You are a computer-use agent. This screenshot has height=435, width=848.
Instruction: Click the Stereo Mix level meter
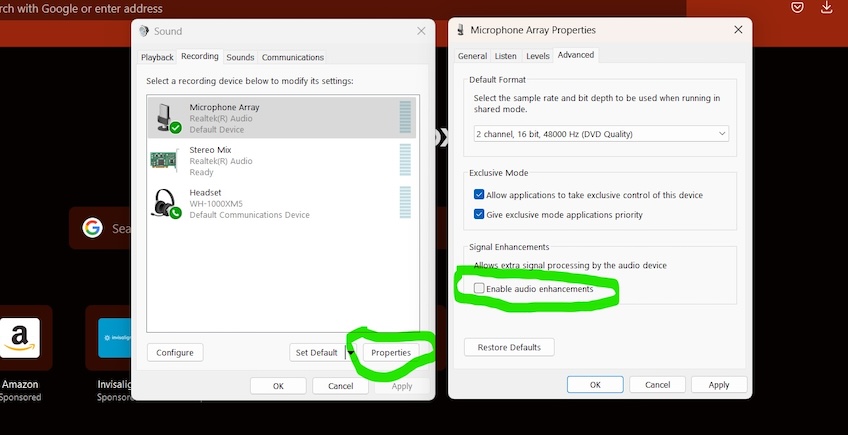405,160
